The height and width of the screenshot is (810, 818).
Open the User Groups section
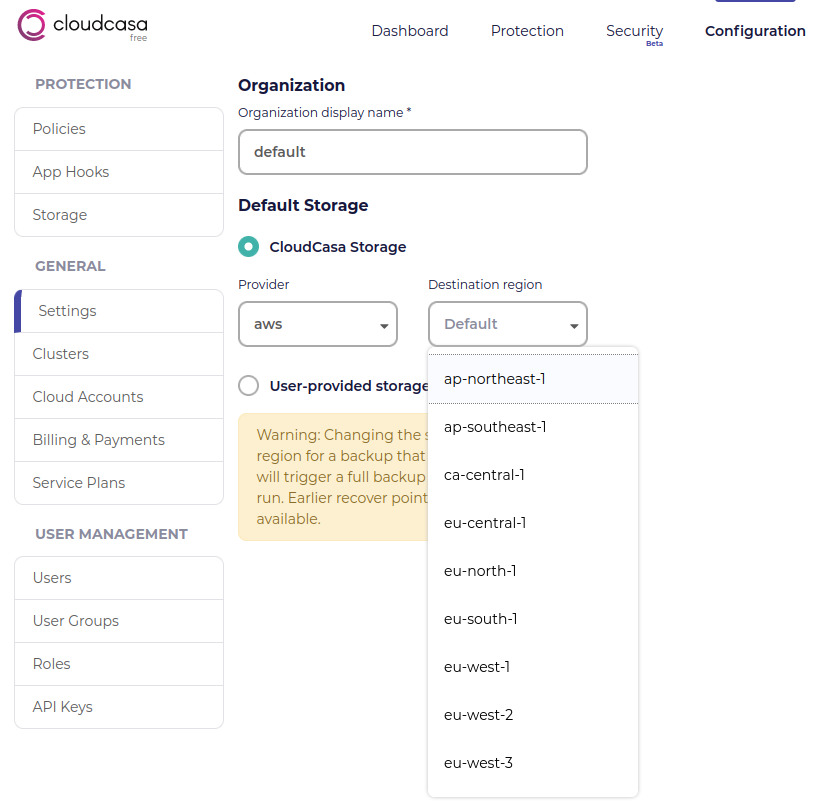coord(119,621)
